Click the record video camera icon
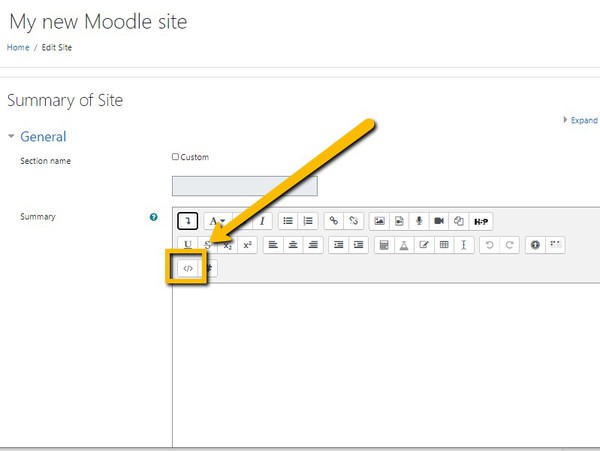Screen dimensions: 600x451 click(x=438, y=221)
